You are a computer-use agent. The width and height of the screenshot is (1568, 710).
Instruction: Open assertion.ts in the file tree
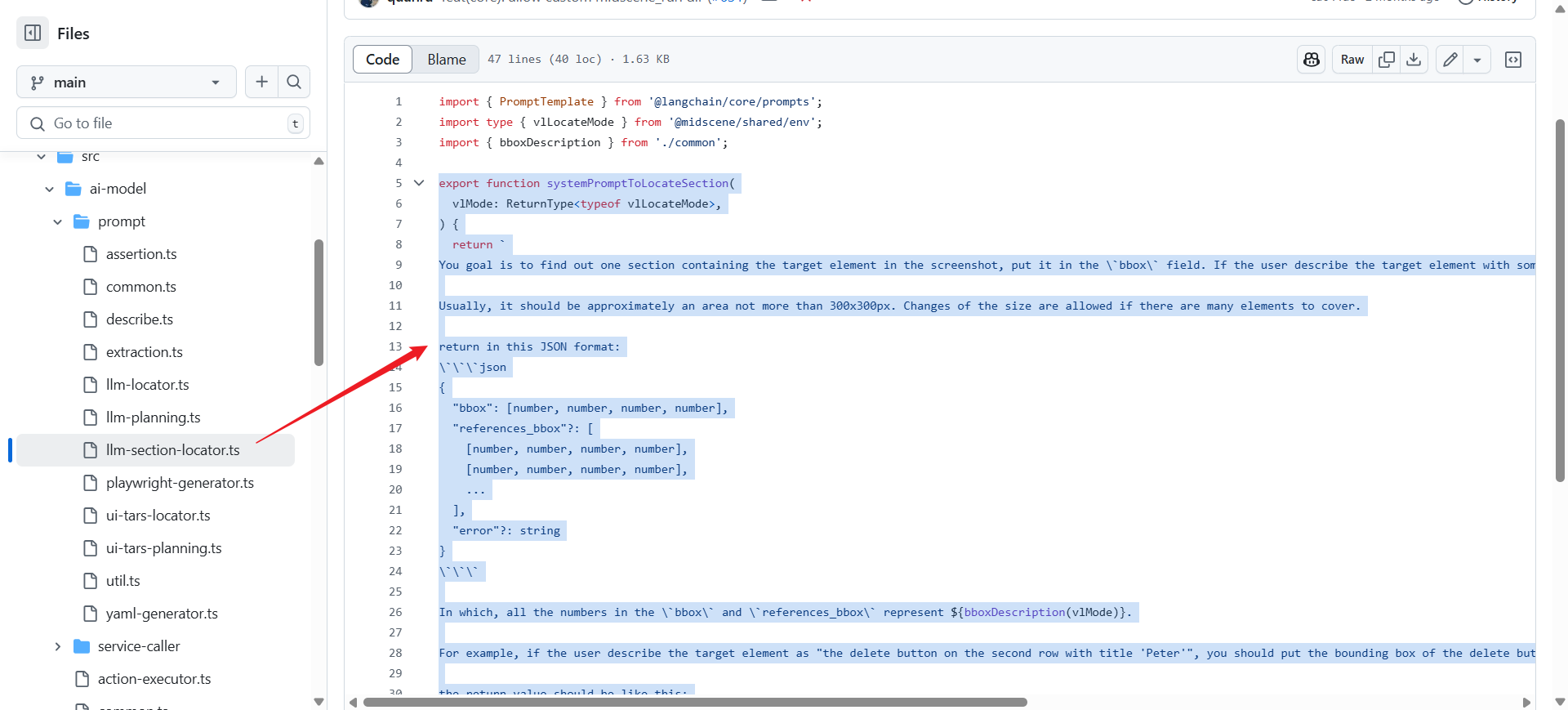click(141, 254)
